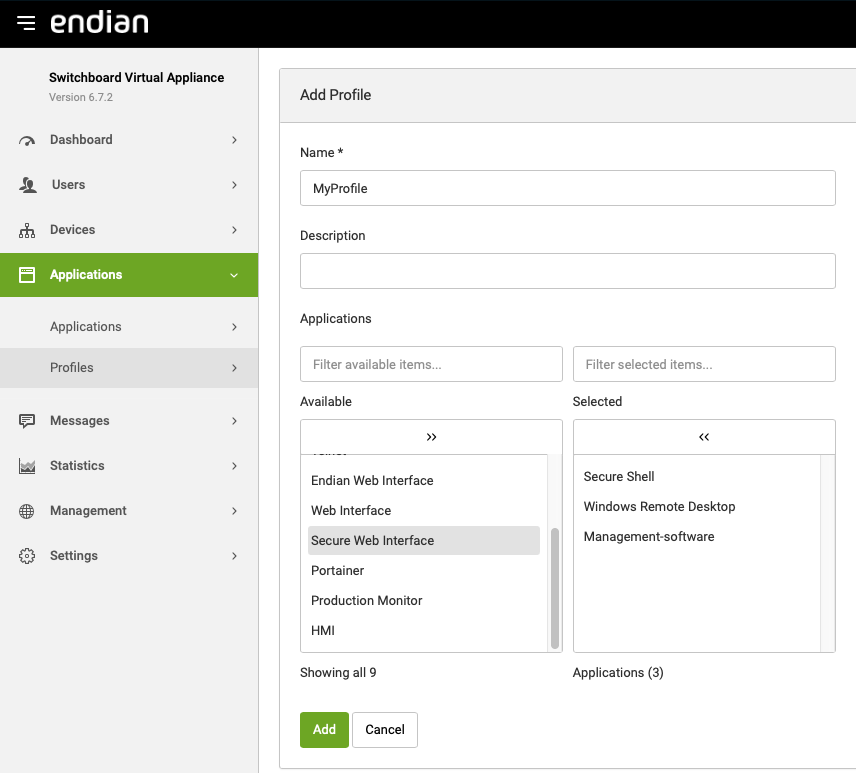Move all available items with >> button

(x=431, y=437)
